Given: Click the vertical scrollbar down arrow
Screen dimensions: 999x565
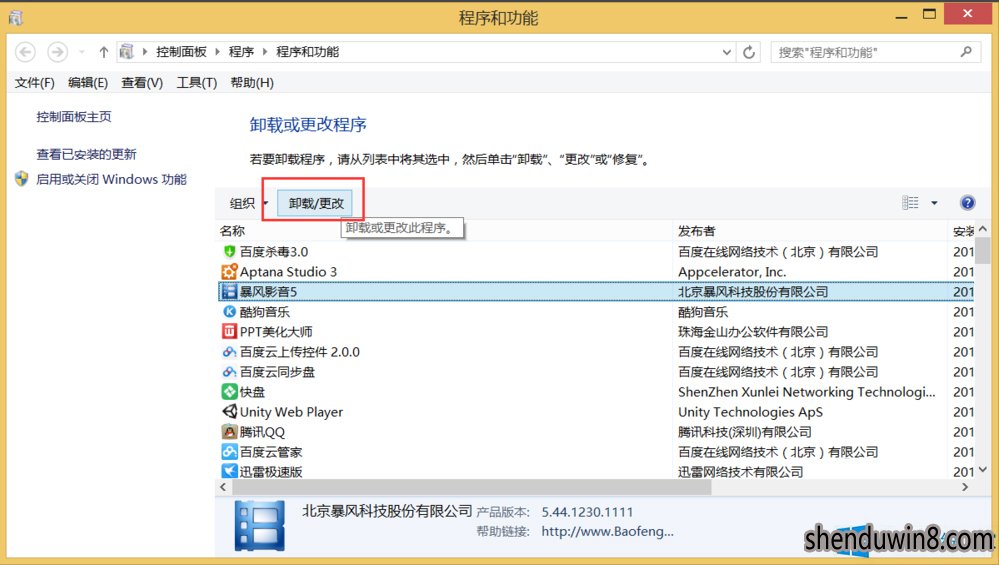Looking at the screenshot, I should [x=983, y=469].
